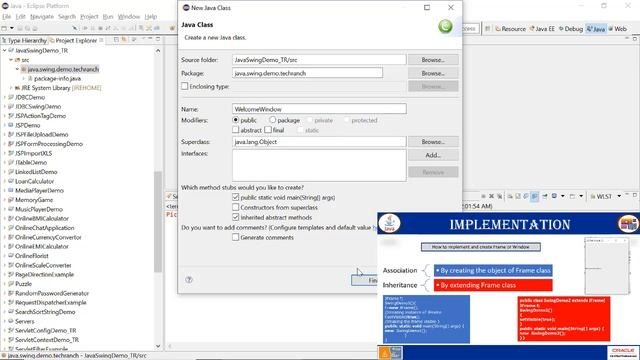Maximize the Project Explorer view
The width and height of the screenshot is (640, 360).
158,39
